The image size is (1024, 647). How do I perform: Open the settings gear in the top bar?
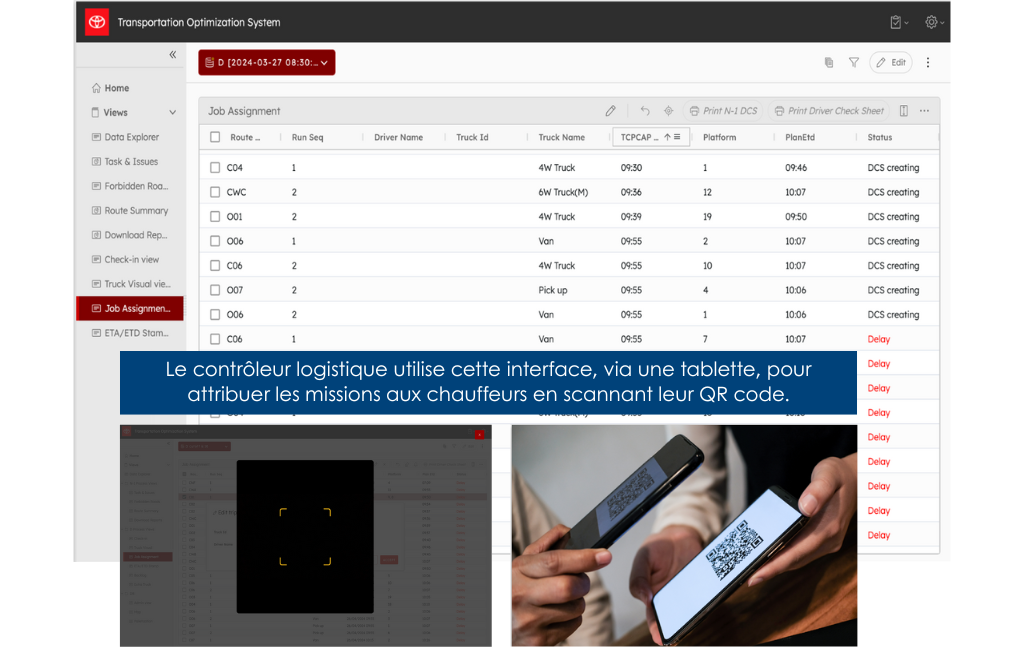point(931,22)
